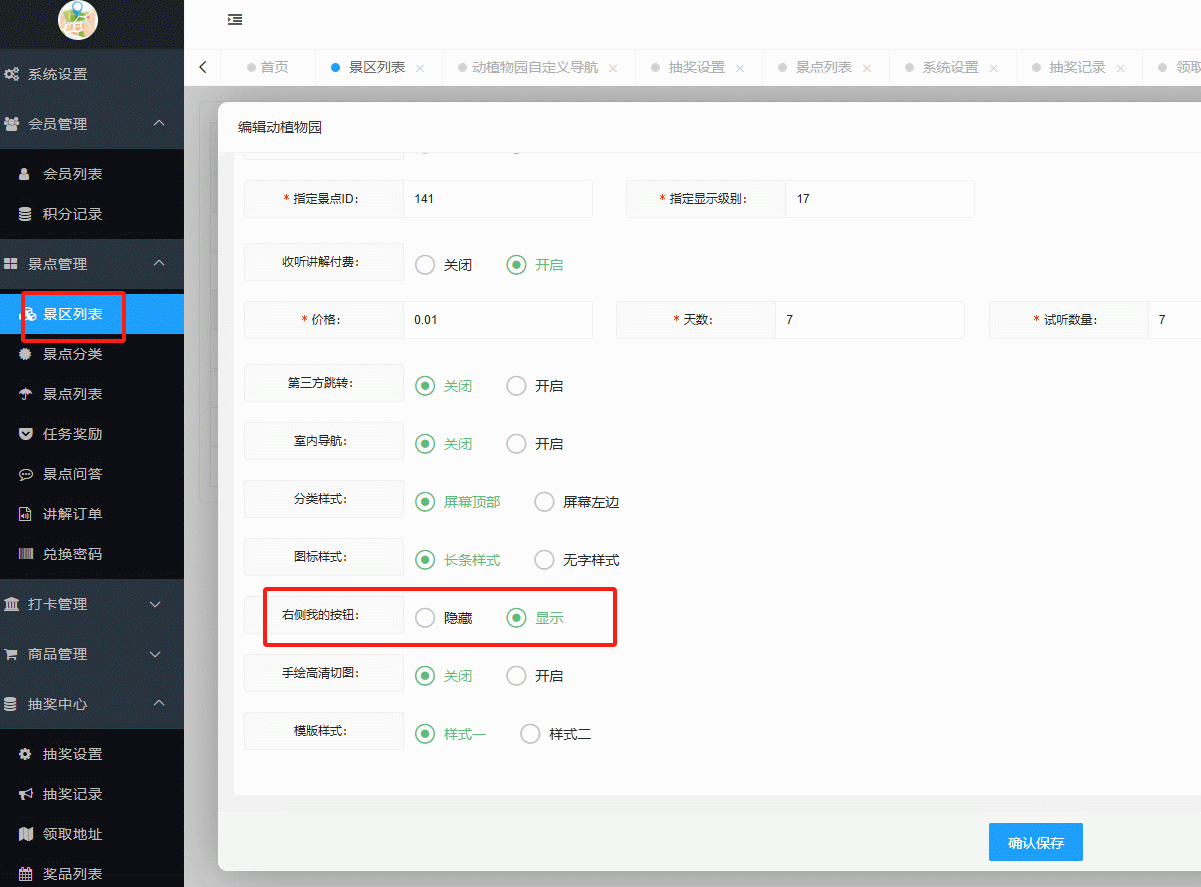The height and width of the screenshot is (887, 1201).
Task: Click the member list person icon
Action: [x=25, y=174]
